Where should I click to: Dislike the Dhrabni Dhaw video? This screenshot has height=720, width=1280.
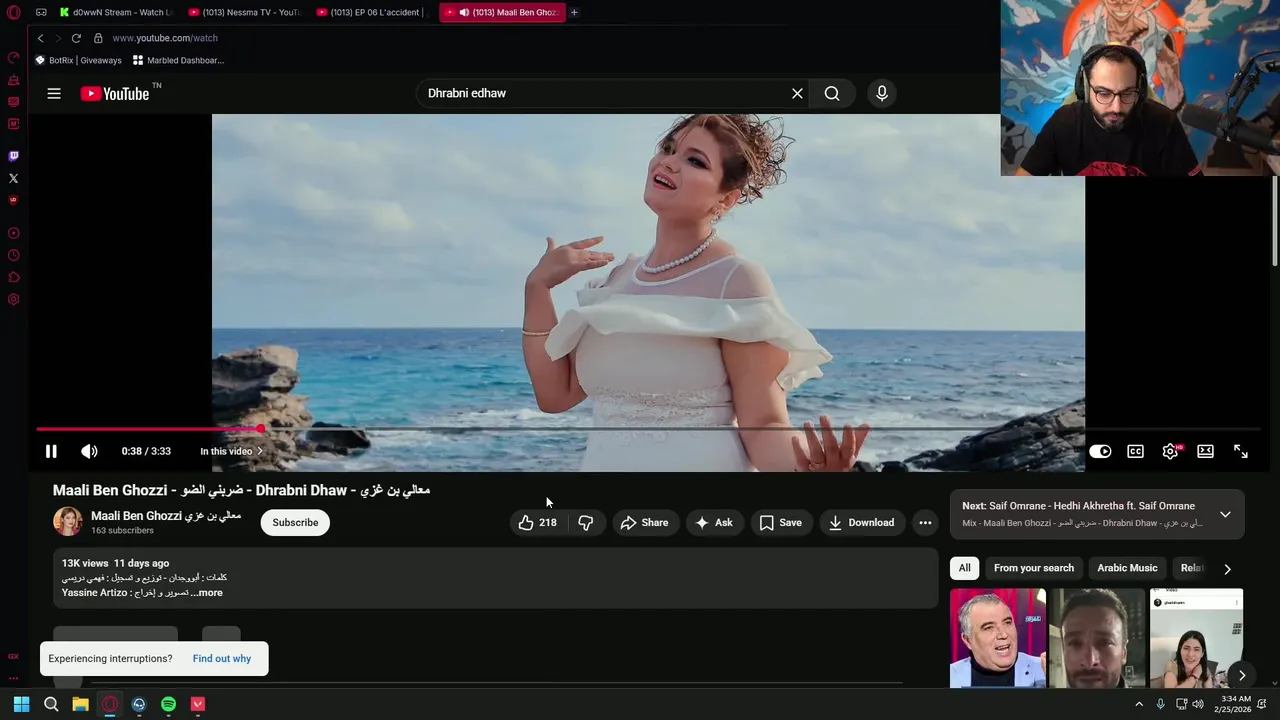click(x=586, y=522)
